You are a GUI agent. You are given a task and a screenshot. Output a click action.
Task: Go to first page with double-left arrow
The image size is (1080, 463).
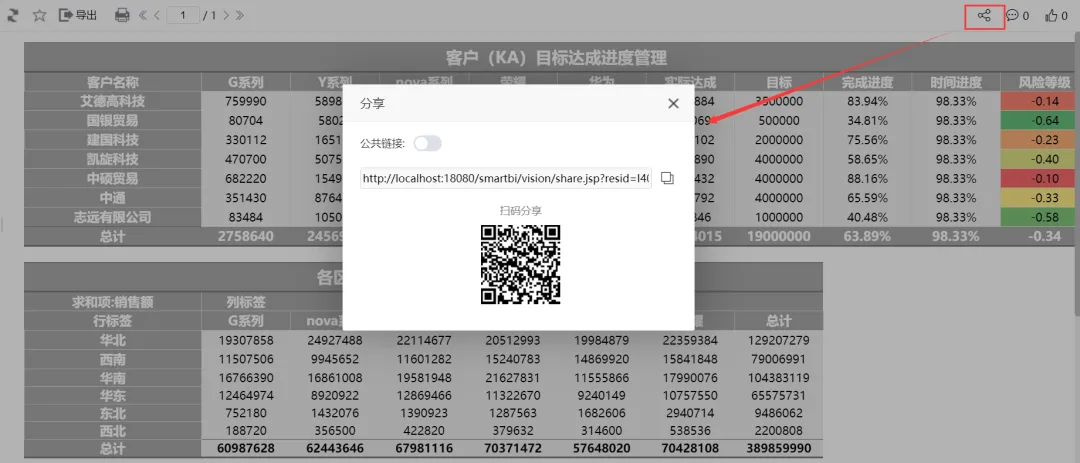143,15
